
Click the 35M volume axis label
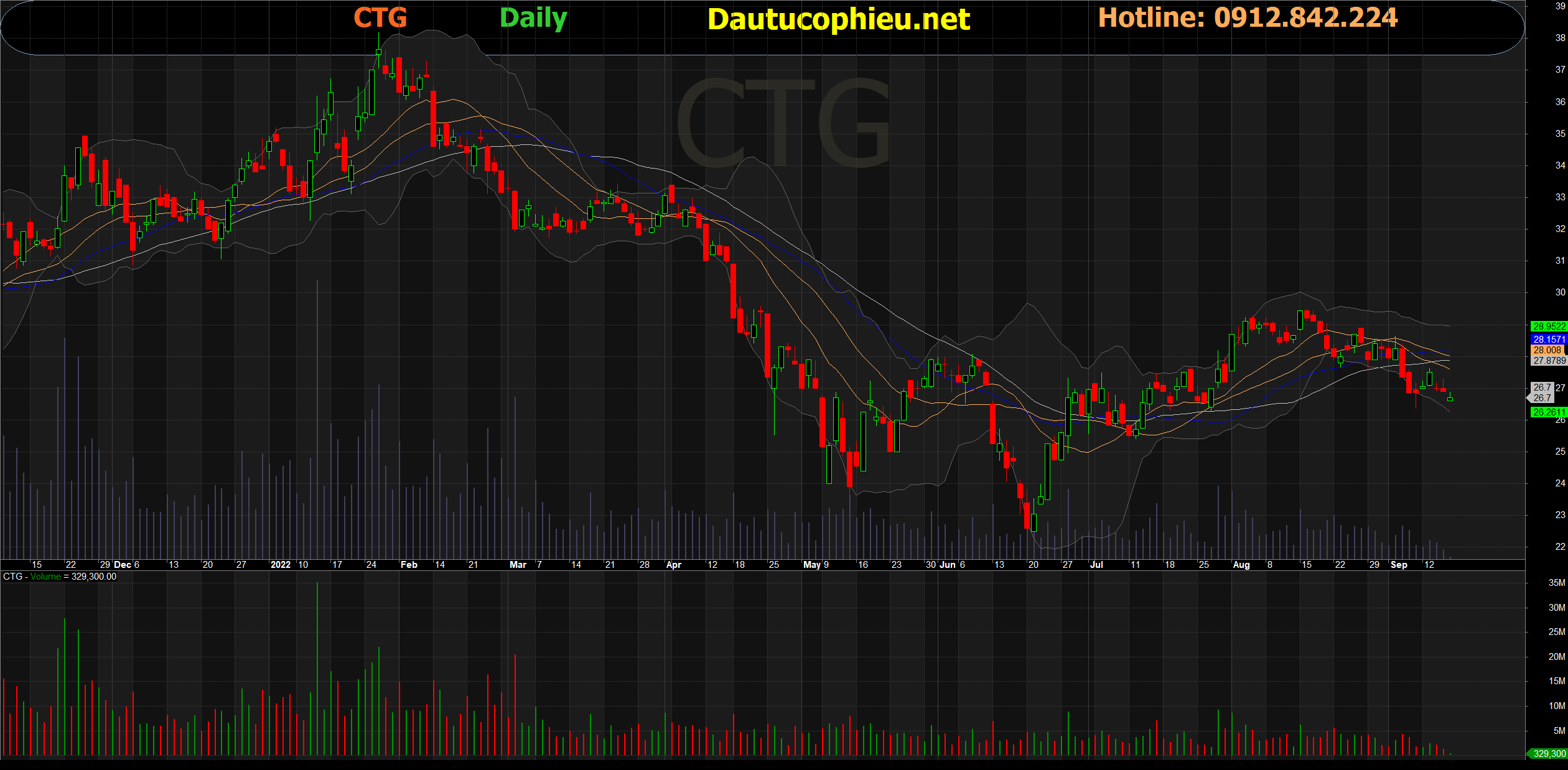[1556, 583]
